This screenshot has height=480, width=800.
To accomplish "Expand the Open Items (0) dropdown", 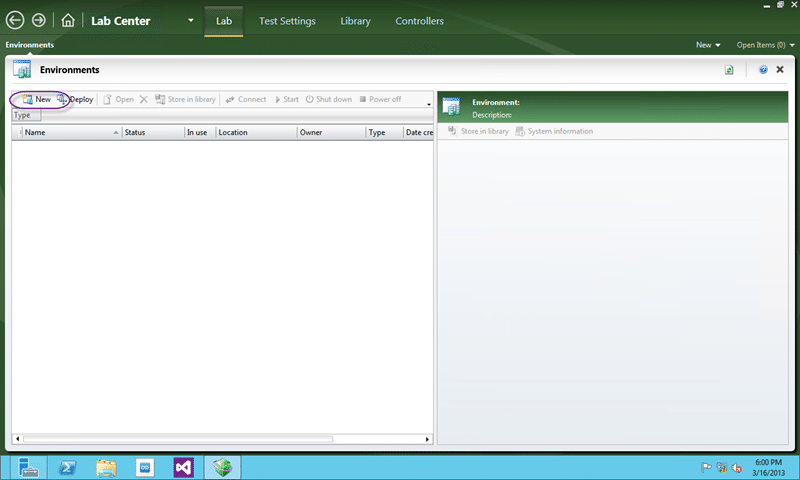I will 765,45.
